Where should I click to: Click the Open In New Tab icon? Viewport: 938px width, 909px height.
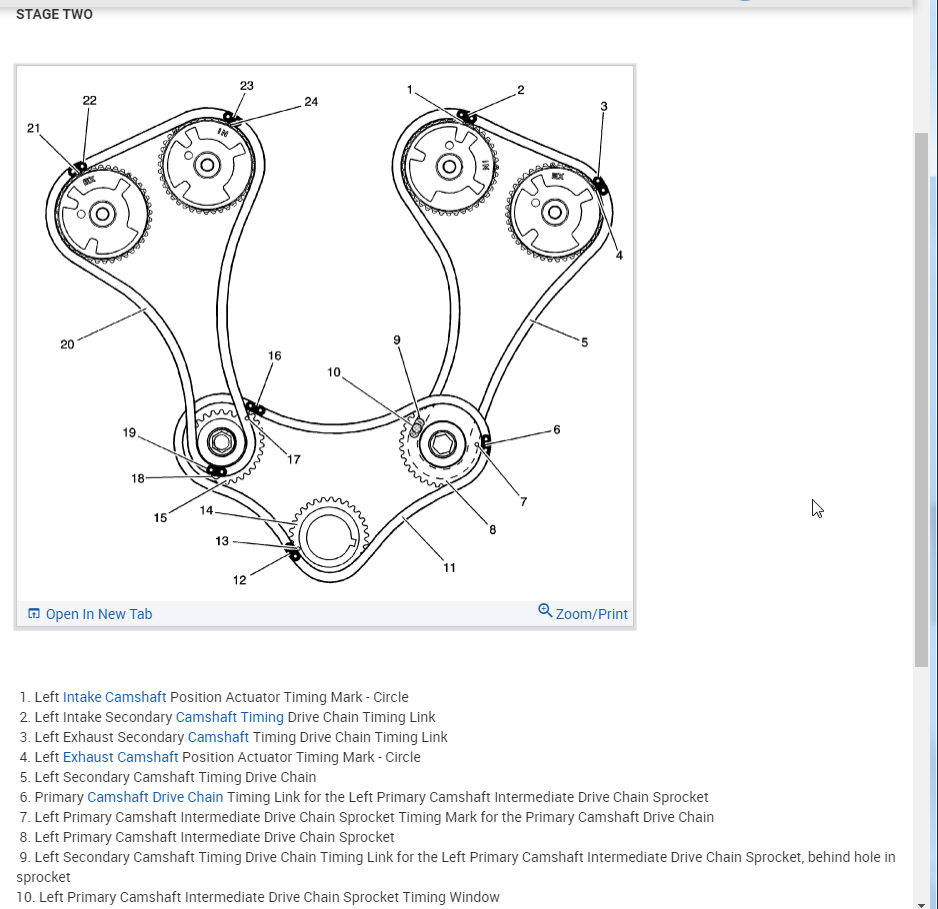pos(34,614)
